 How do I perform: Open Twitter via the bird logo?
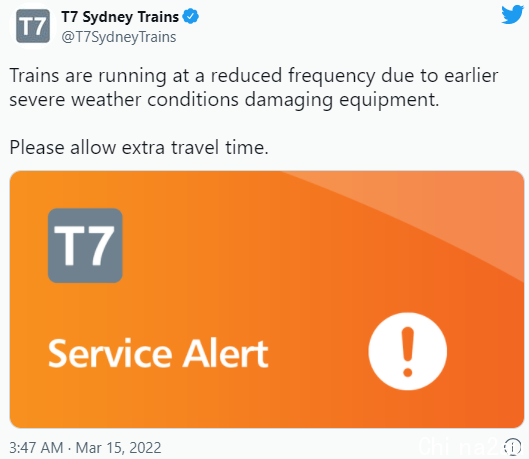pyautogui.click(x=512, y=14)
